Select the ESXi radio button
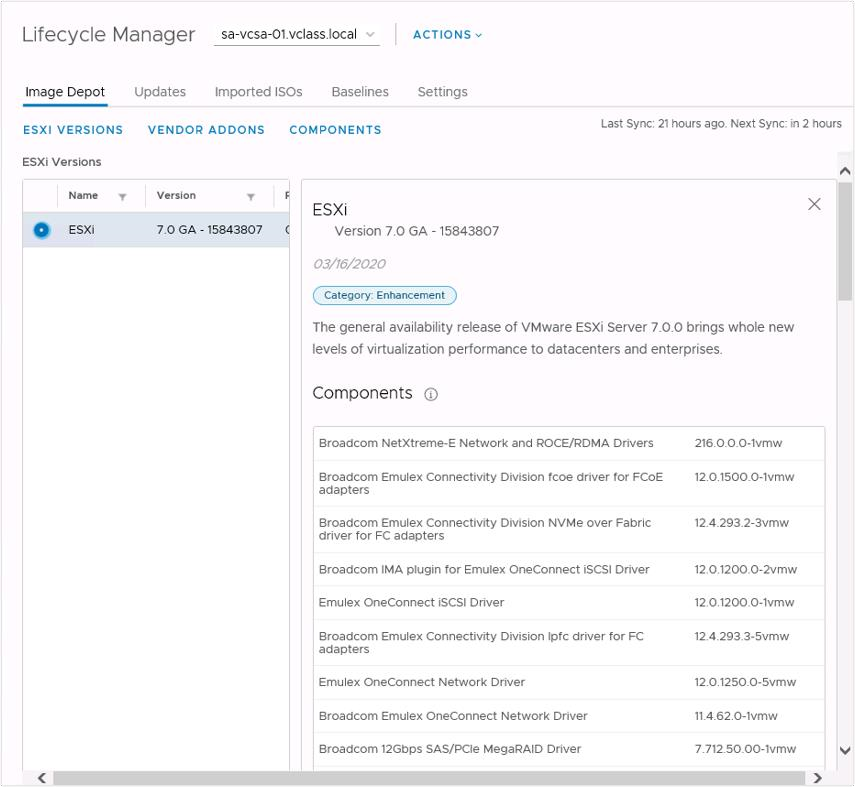Screen dimensions: 855x787 tap(41, 230)
